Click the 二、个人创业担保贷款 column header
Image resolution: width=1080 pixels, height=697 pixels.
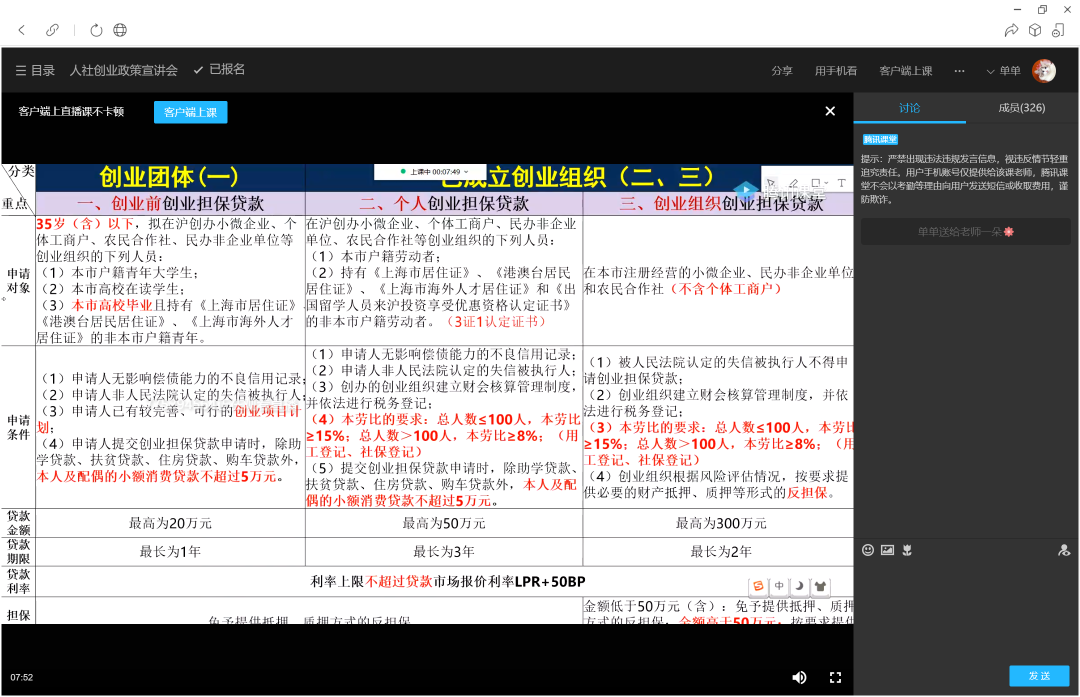click(444, 204)
